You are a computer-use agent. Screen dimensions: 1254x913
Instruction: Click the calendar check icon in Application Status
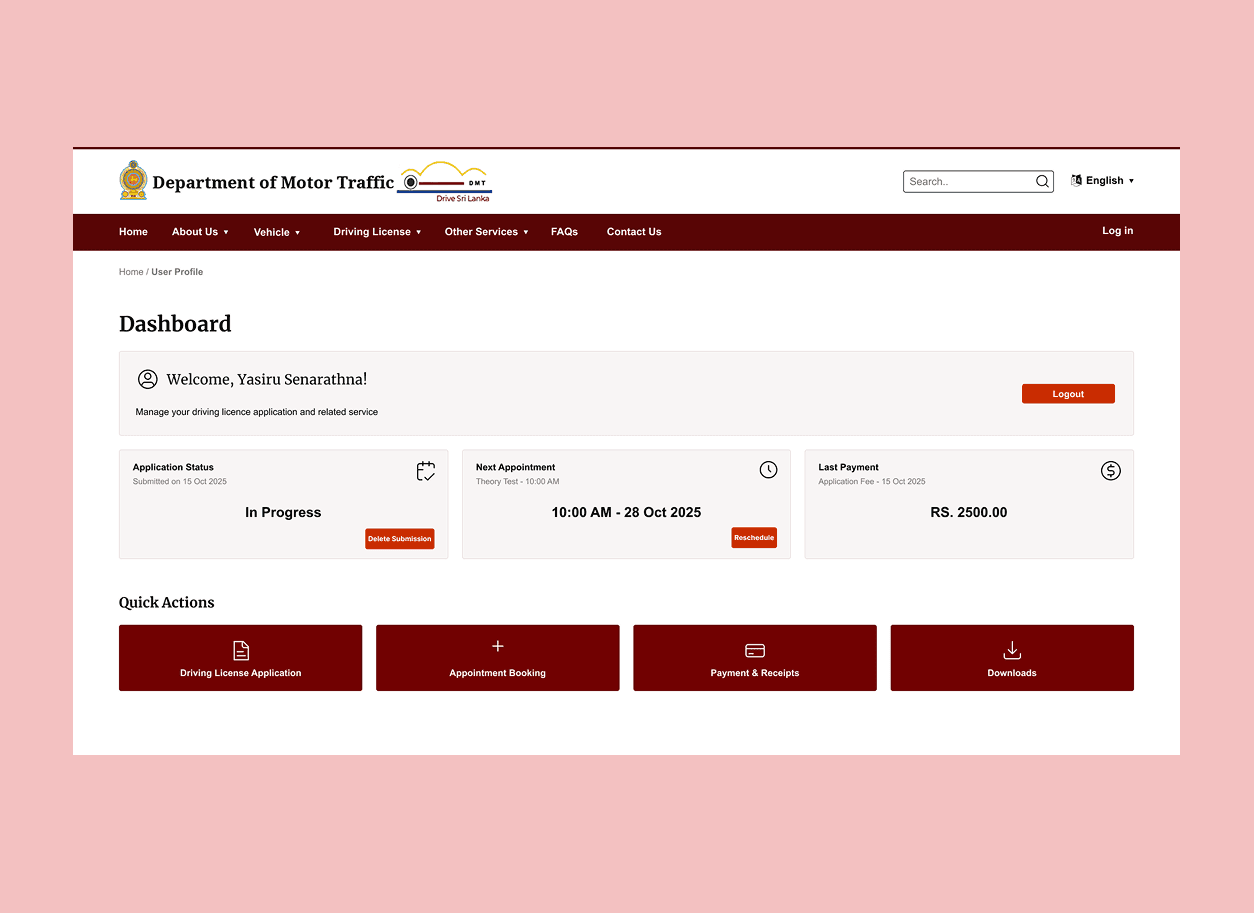pyautogui.click(x=426, y=471)
